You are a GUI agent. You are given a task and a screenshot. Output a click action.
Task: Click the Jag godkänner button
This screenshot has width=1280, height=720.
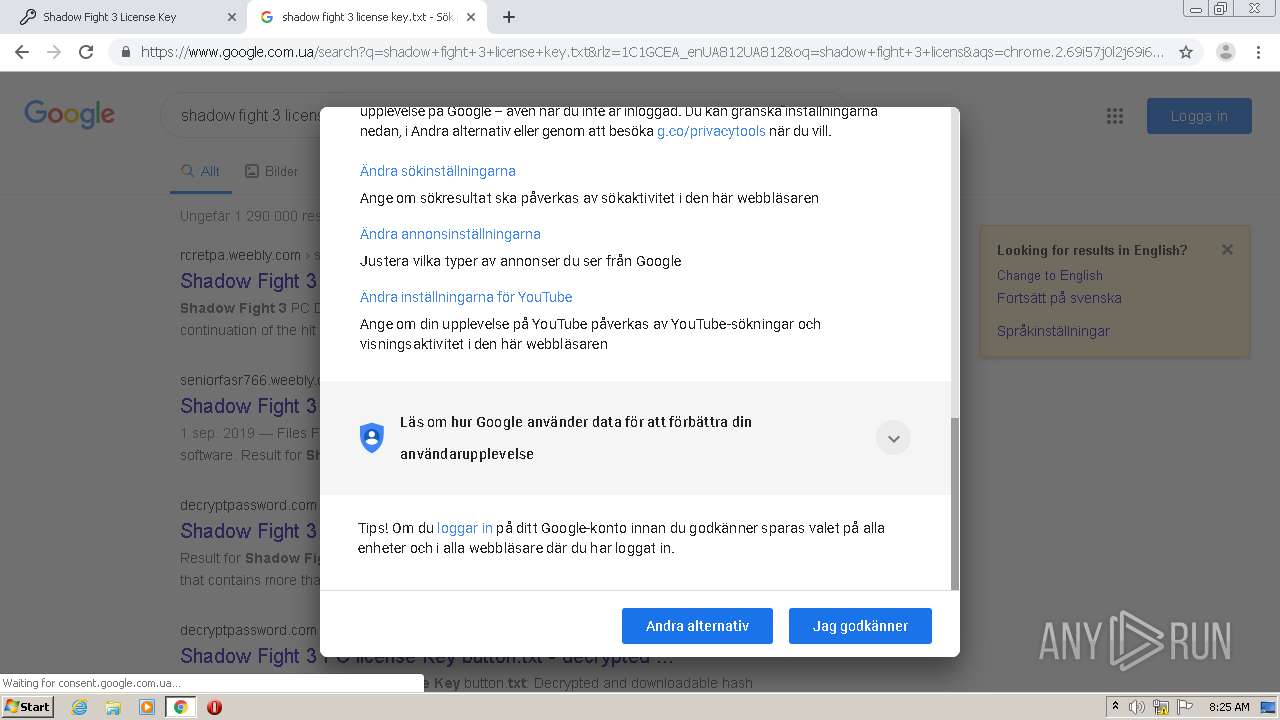click(860, 626)
